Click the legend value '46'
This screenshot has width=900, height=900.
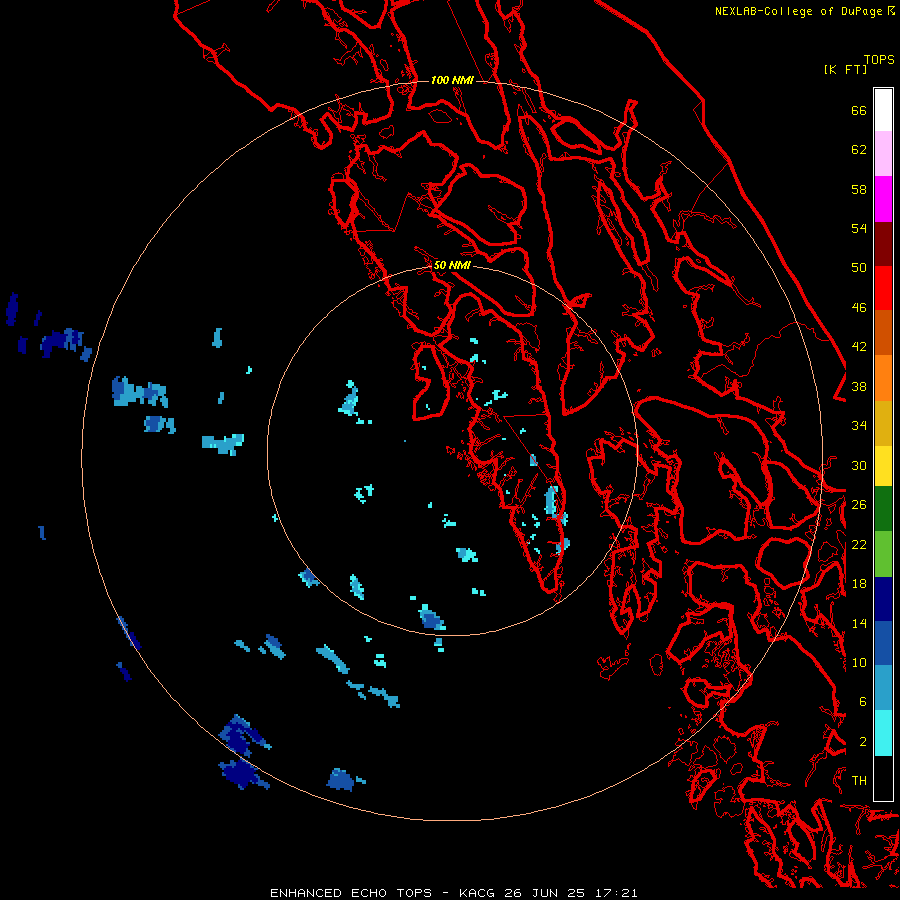coord(859,308)
